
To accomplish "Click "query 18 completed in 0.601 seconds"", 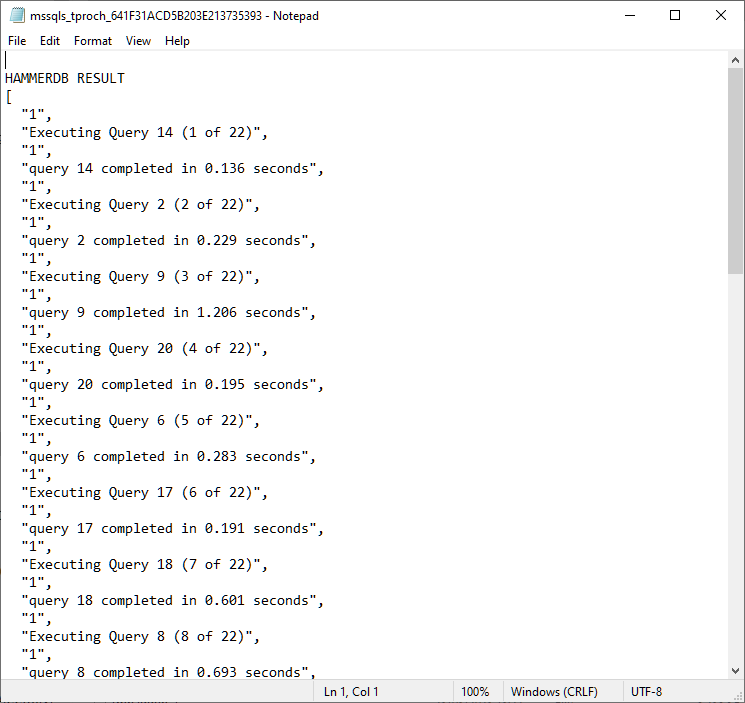I will pyautogui.click(x=172, y=601).
